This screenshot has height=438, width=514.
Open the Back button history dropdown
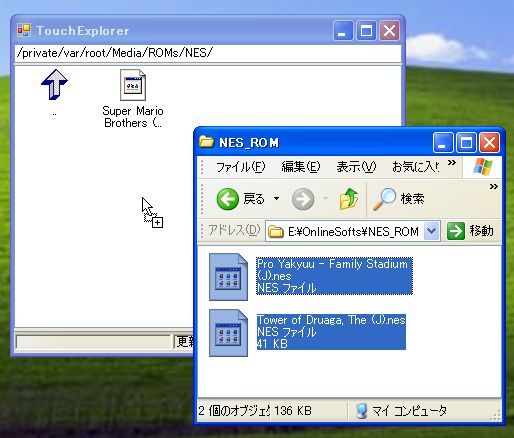[276, 199]
